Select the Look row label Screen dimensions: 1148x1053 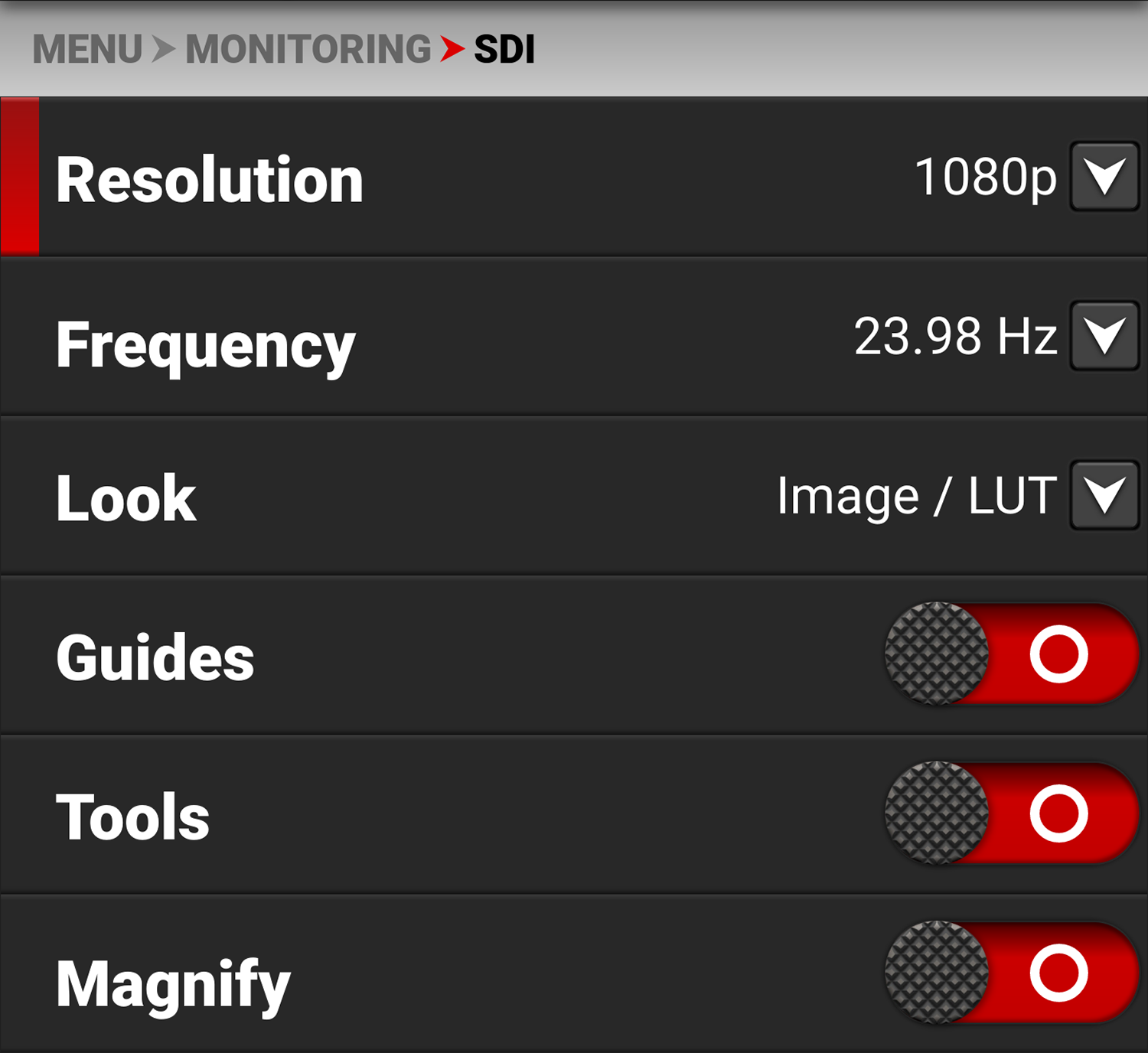126,498
